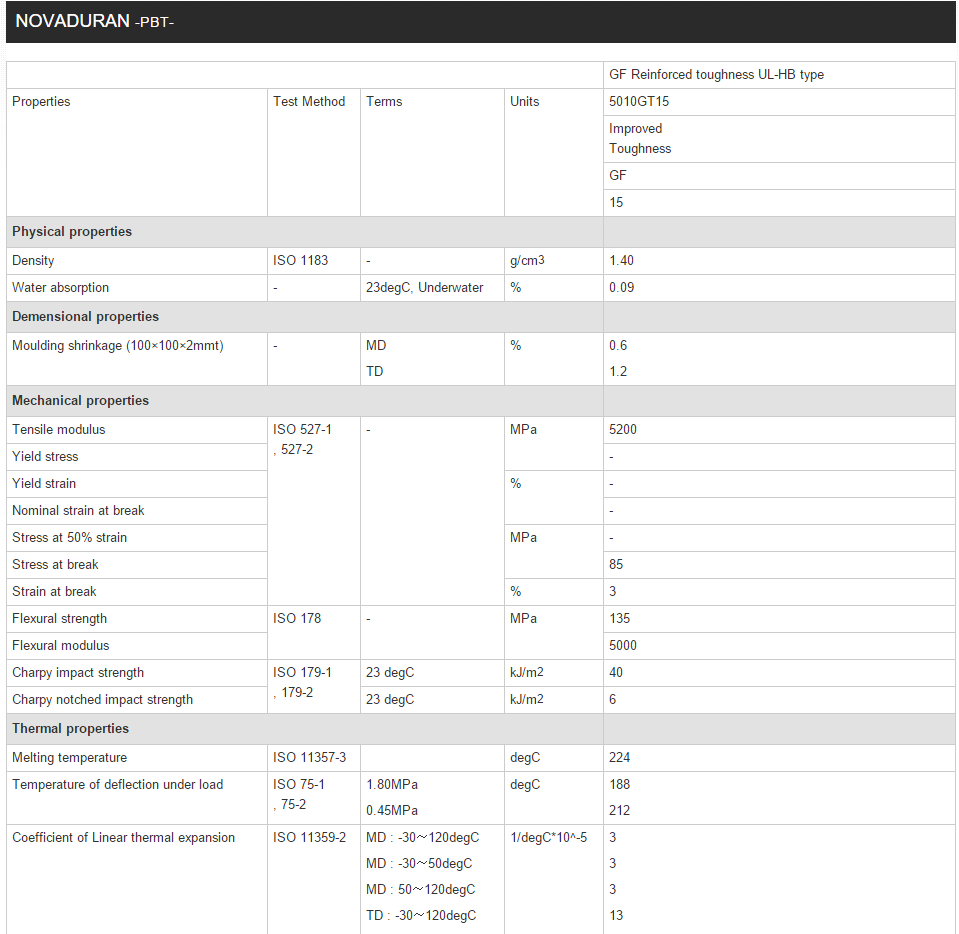Image resolution: width=959 pixels, height=934 pixels.
Task: Select the Water absorption row label
Action: coord(60,288)
